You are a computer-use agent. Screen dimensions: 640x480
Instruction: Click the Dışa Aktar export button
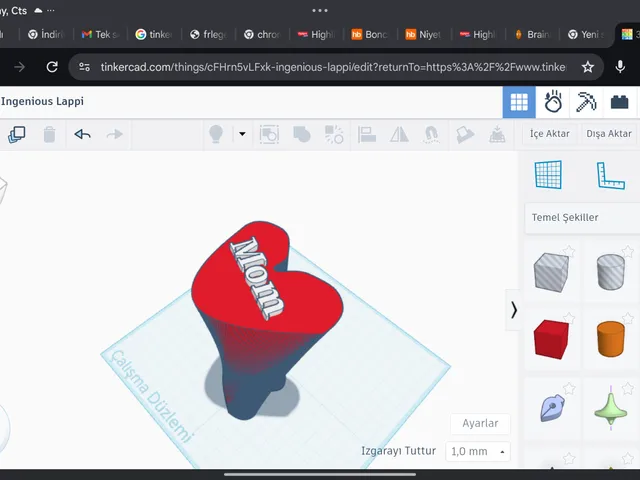tap(609, 134)
